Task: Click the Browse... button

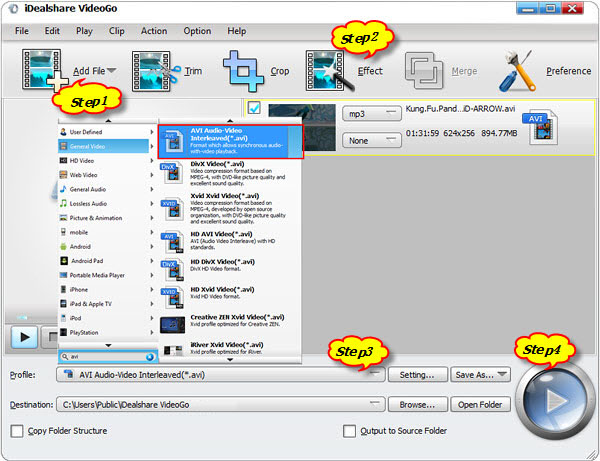Action: click(x=417, y=404)
